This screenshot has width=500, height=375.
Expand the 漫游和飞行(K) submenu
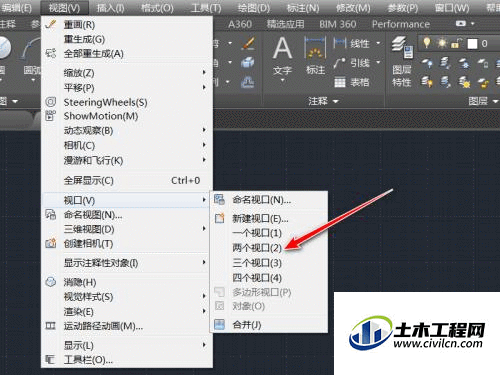(x=127, y=160)
